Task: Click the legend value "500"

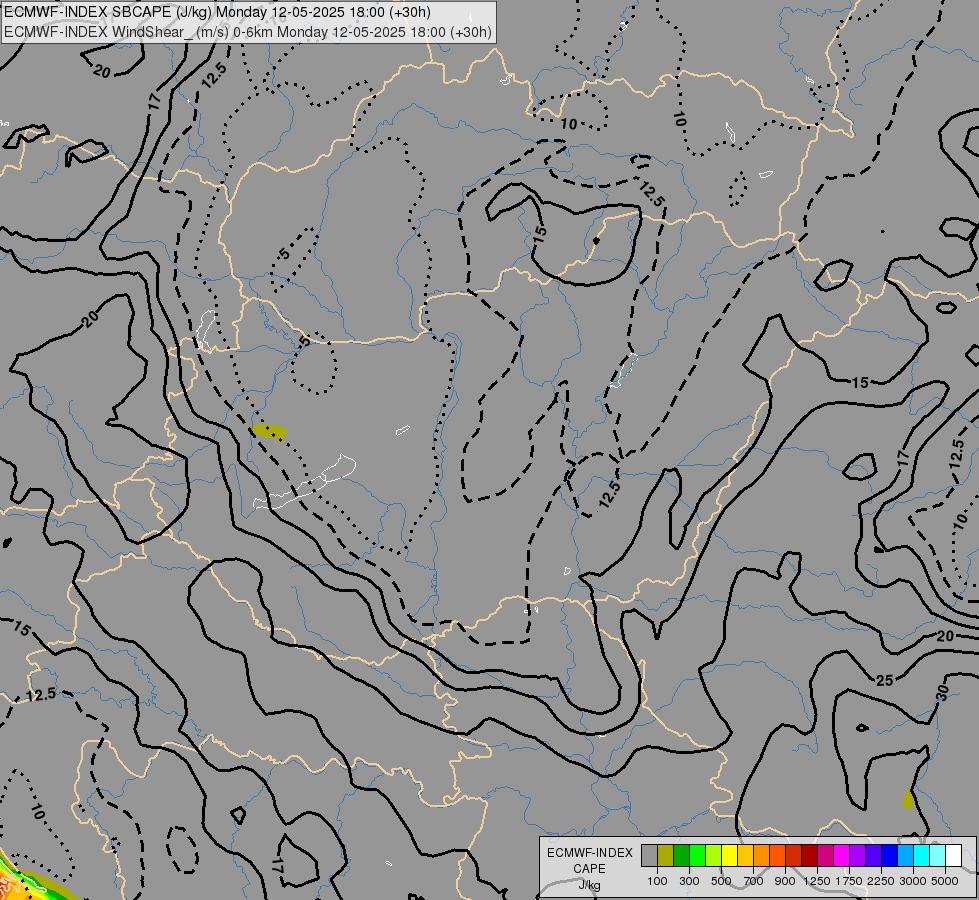Action: click(721, 881)
